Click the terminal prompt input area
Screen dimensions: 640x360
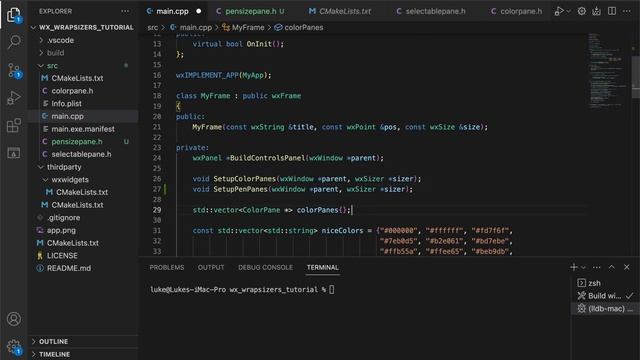[x=331, y=290]
